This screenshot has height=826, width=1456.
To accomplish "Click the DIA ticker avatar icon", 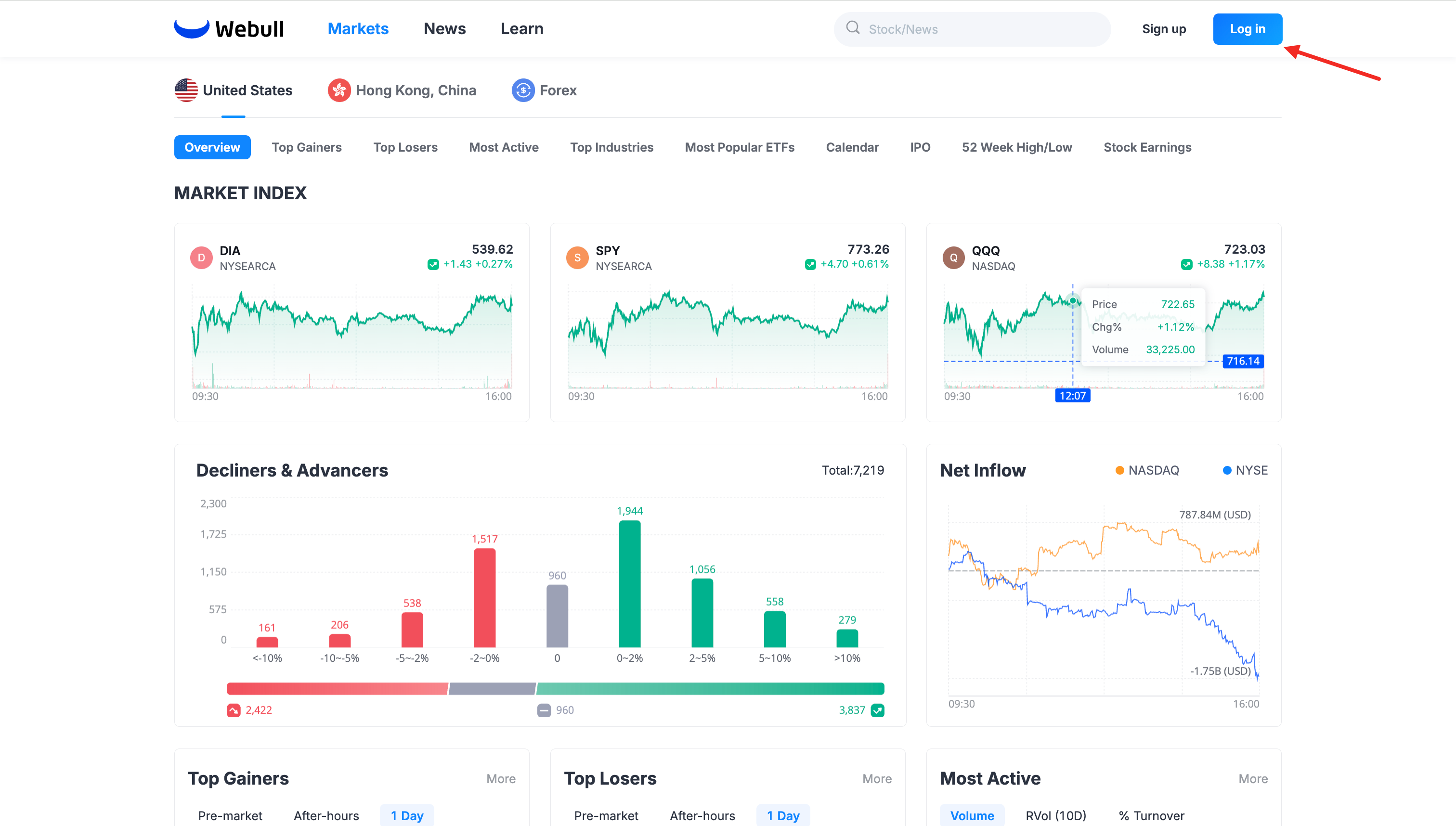I will coord(201,258).
